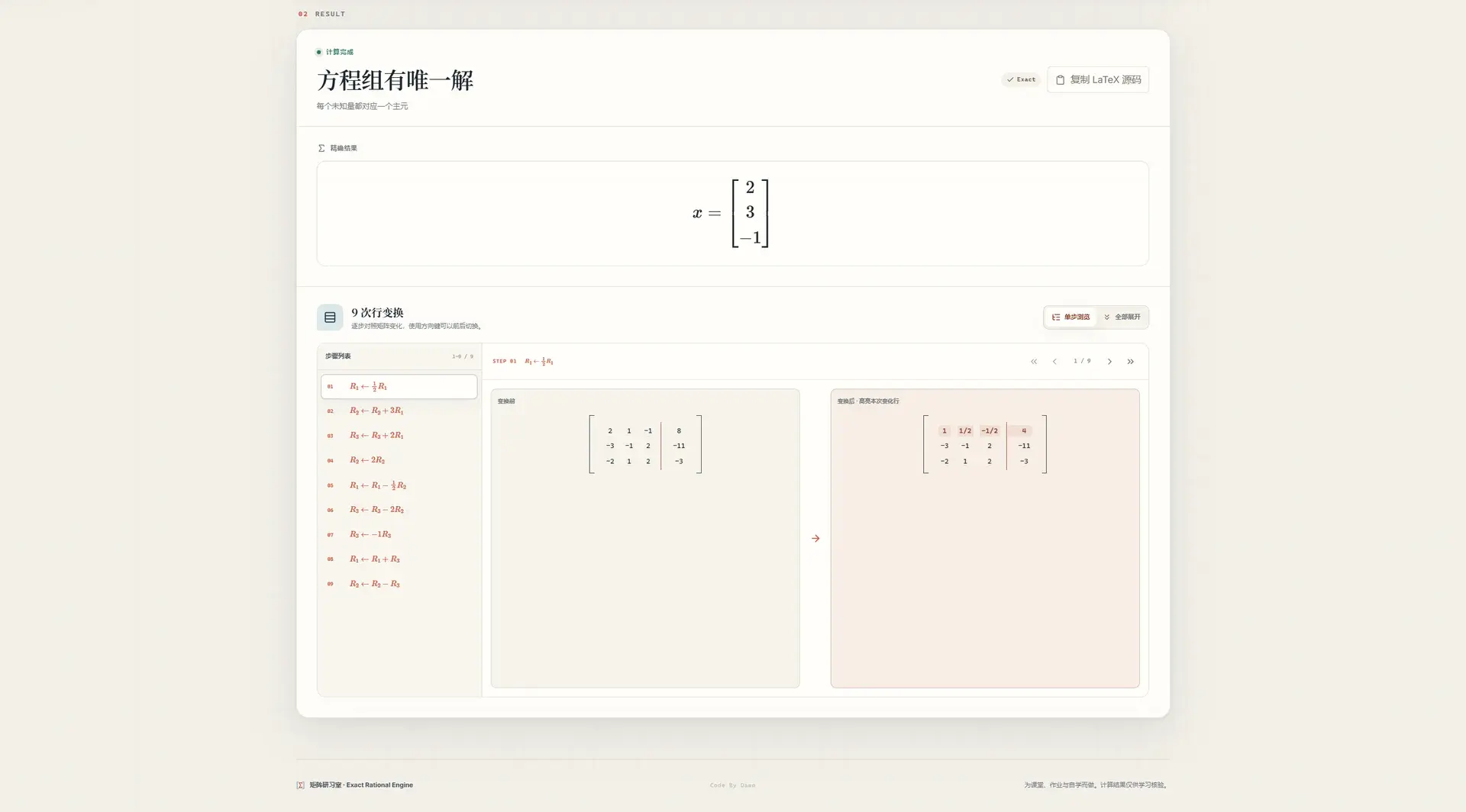The height and width of the screenshot is (812, 1466).
Task: Select step 08 R1 ← R1 + R3
Action: tap(399, 559)
